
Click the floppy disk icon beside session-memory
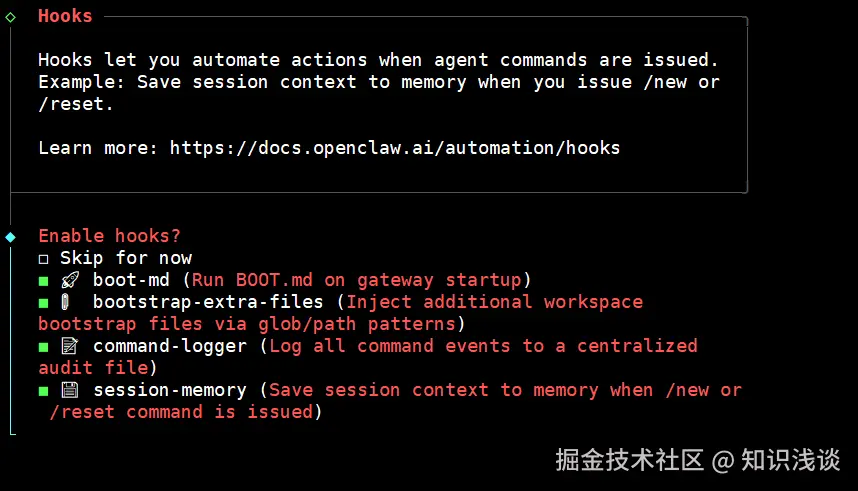tap(70, 390)
